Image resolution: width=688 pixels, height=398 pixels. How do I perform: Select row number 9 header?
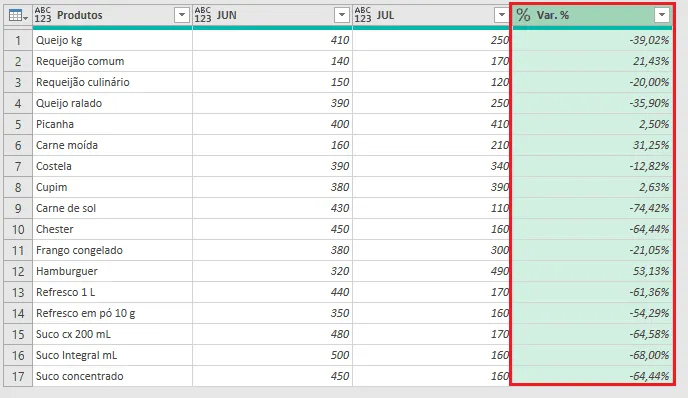(x=18, y=208)
